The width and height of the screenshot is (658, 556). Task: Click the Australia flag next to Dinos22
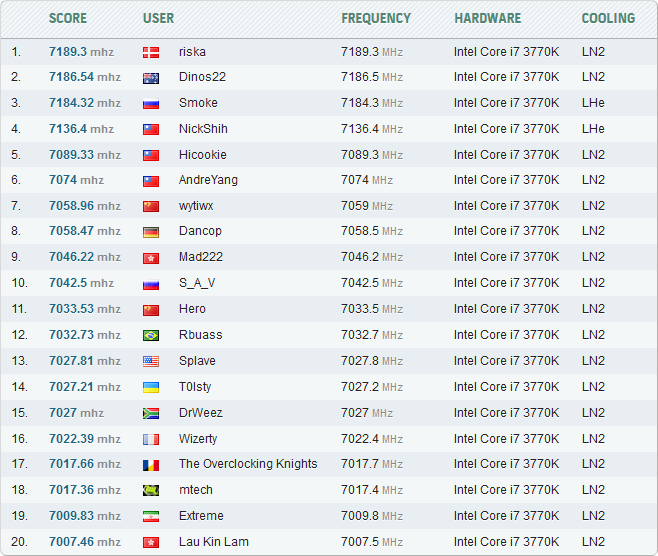[x=151, y=78]
